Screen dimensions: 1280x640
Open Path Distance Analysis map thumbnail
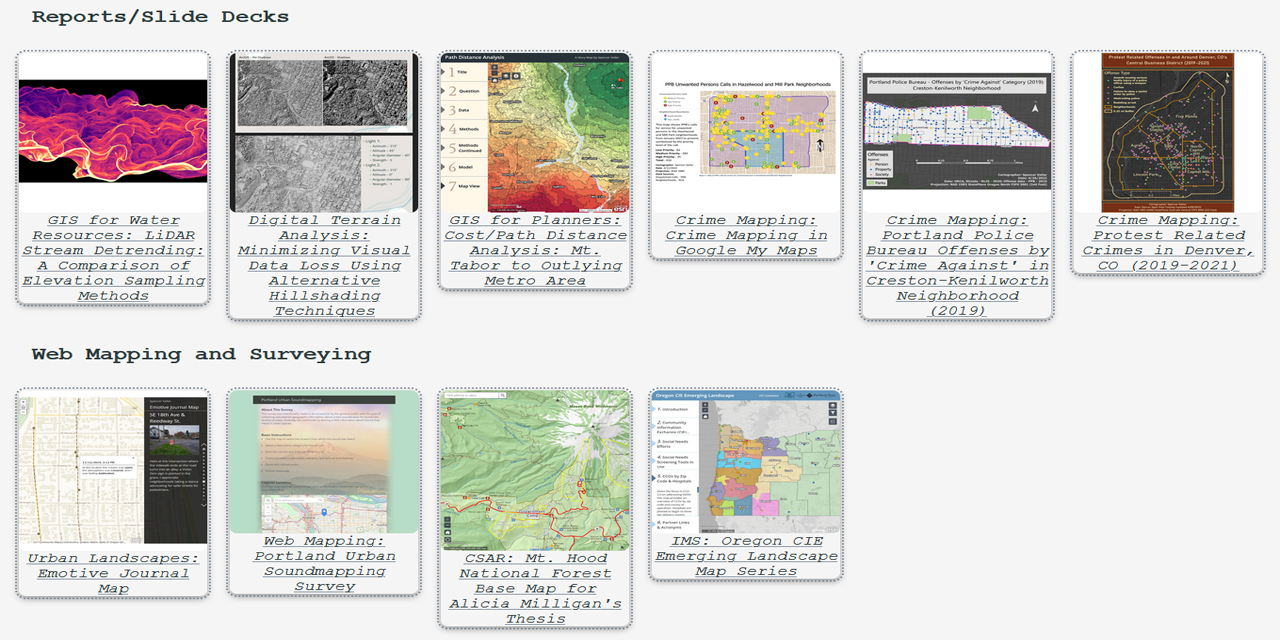tap(535, 132)
